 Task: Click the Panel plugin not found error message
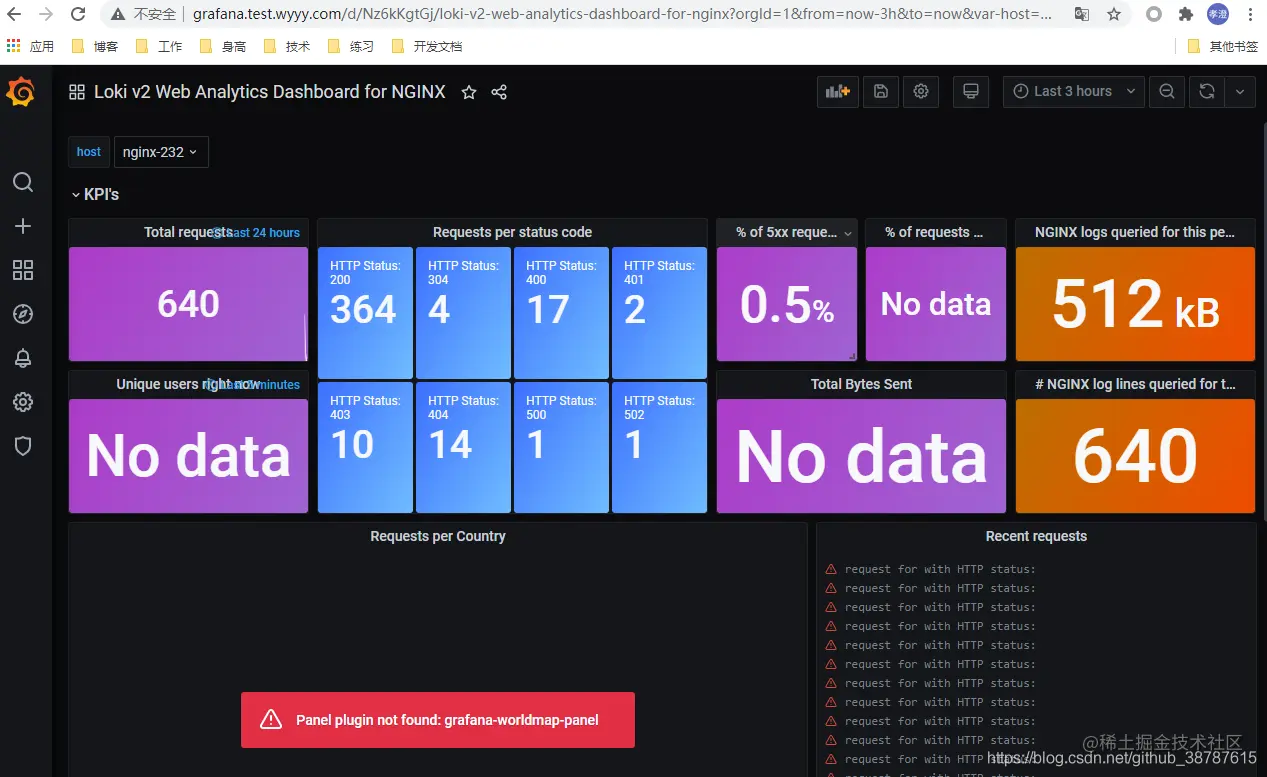(438, 720)
